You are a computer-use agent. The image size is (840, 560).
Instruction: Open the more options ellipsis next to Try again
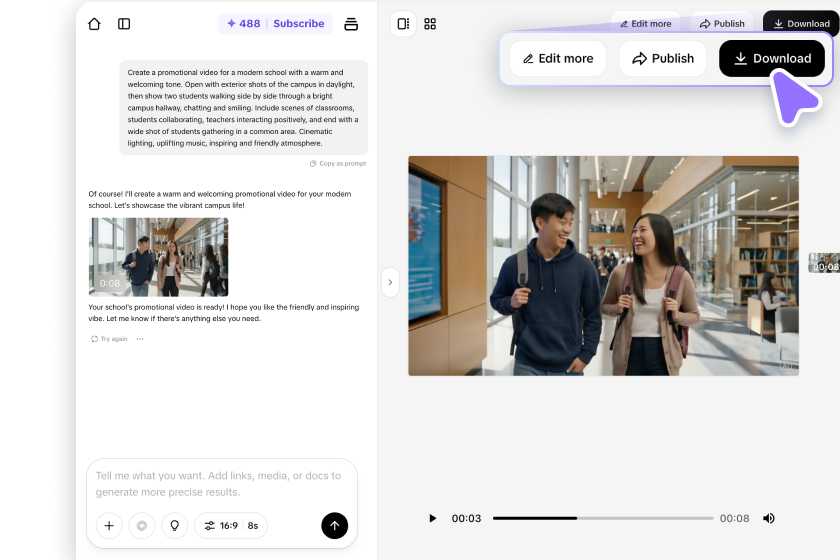(x=140, y=339)
